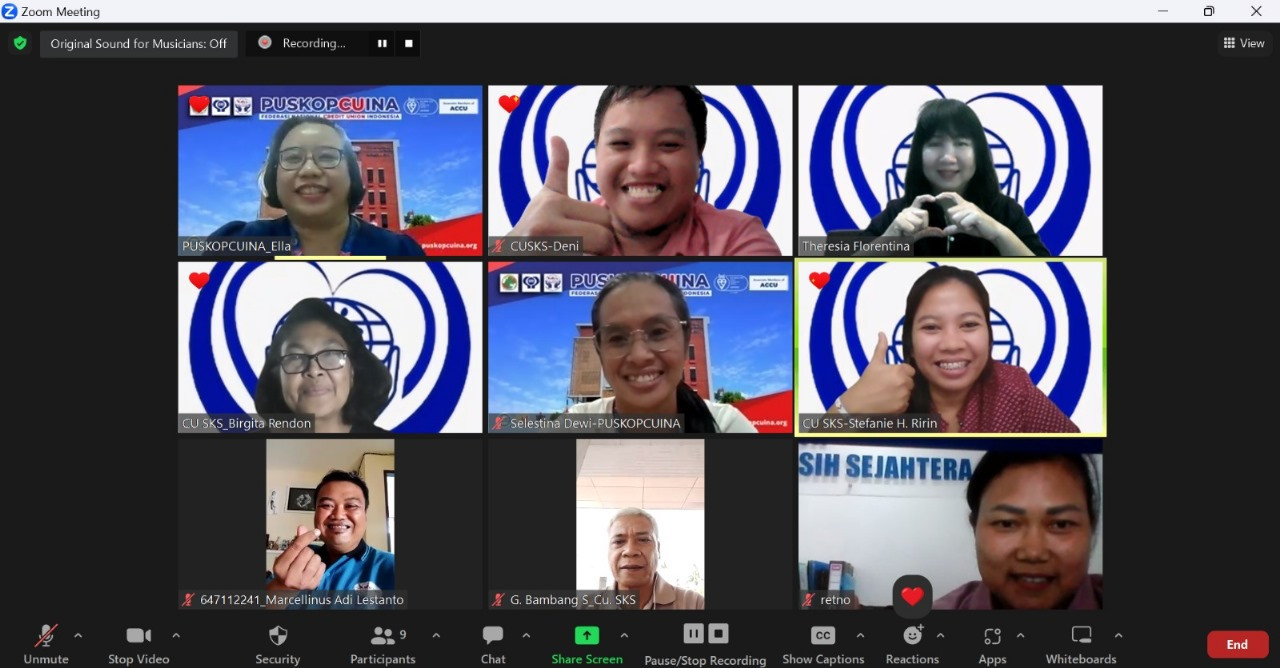Select CU SKS_Birgita Rendon video tile
This screenshot has height=668, width=1280.
(330, 347)
